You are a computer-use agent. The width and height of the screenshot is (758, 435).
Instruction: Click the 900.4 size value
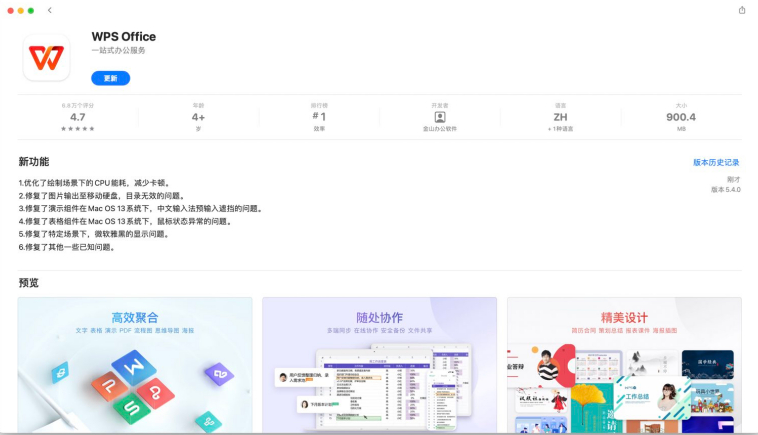[681, 117]
